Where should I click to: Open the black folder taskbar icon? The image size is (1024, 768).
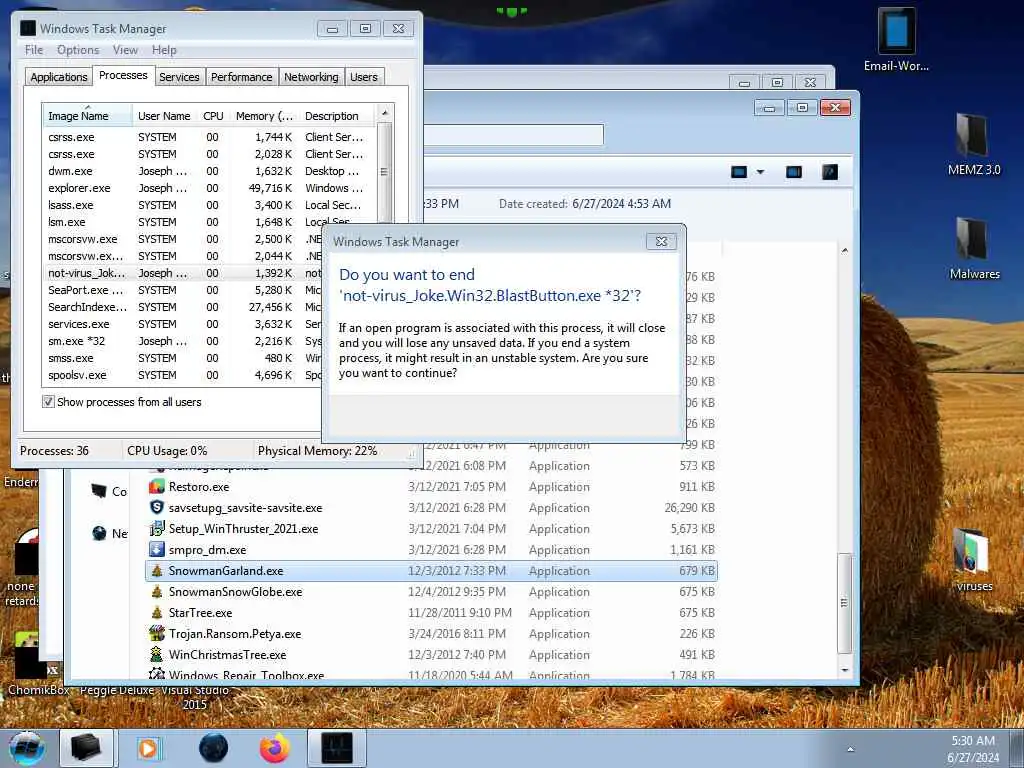coord(86,748)
